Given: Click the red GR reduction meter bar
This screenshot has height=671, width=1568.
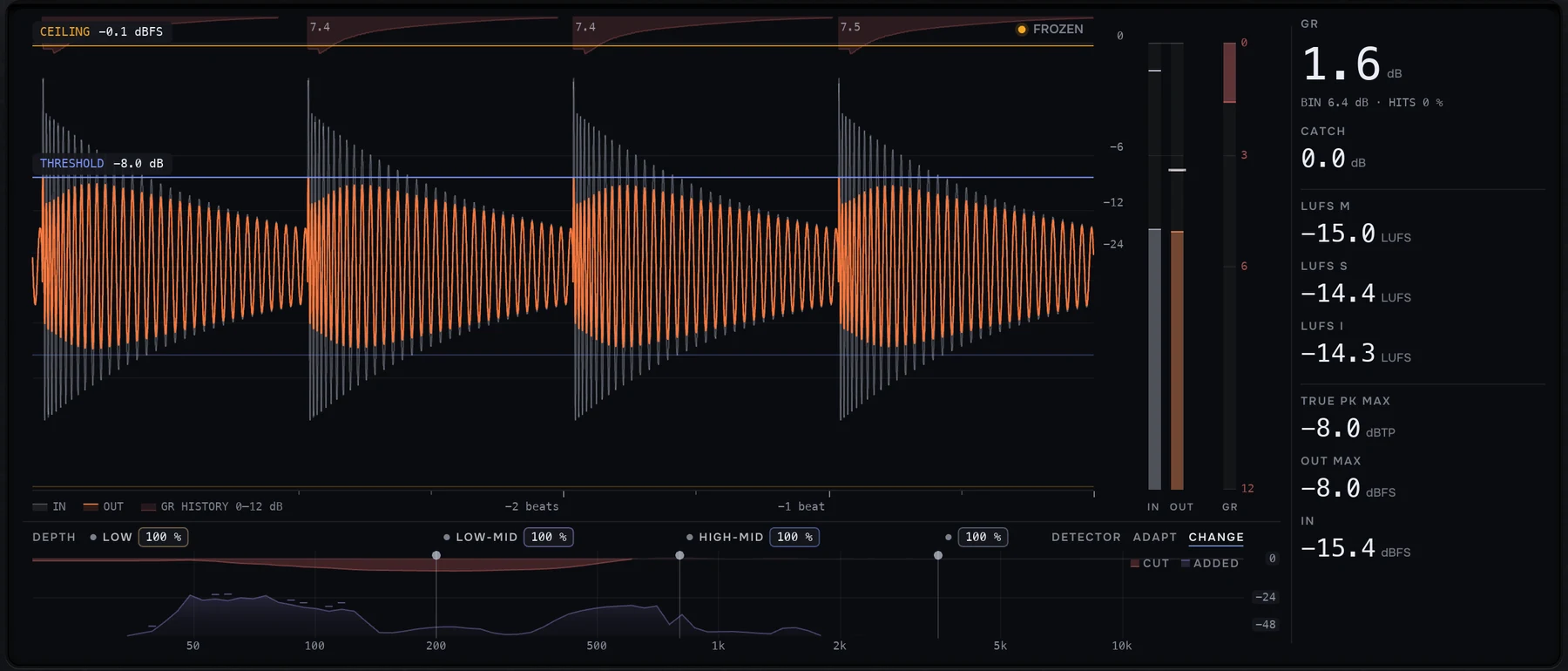Looking at the screenshot, I should [1229, 72].
